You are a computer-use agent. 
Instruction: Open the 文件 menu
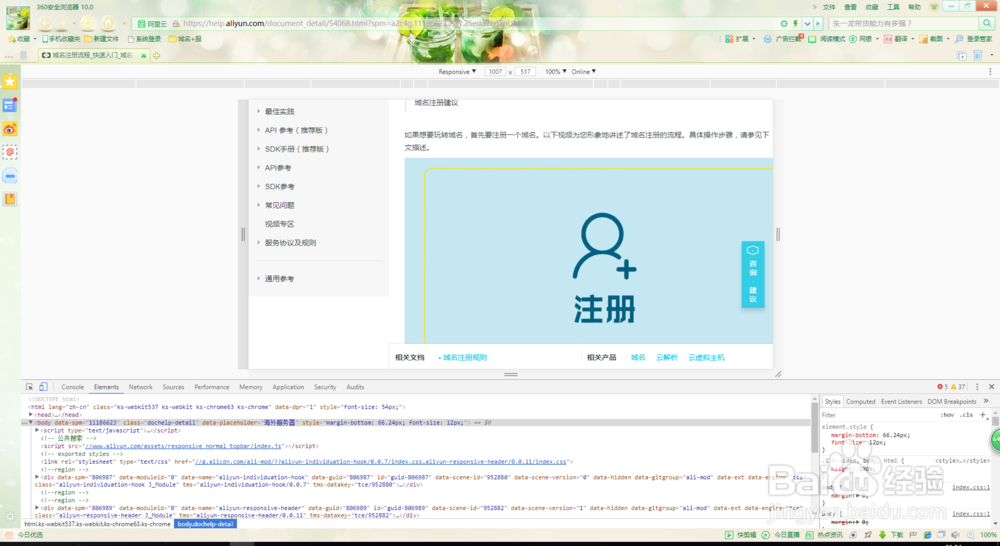pyautogui.click(x=829, y=7)
